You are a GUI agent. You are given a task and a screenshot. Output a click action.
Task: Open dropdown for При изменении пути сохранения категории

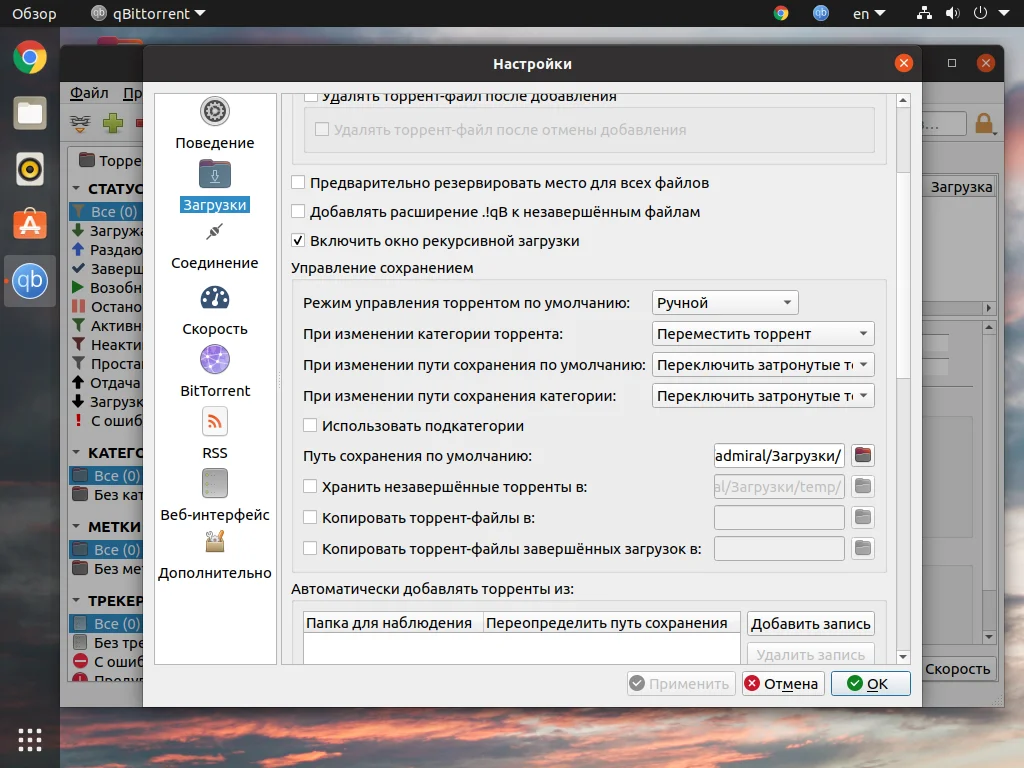pos(763,396)
